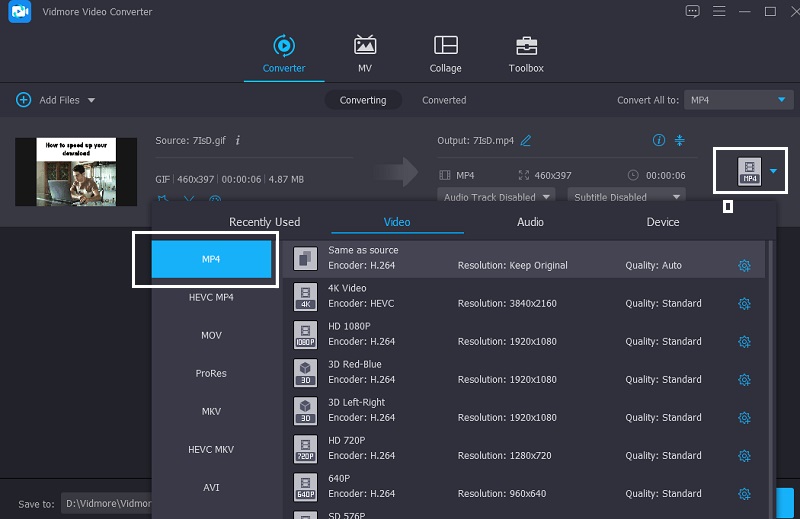The height and width of the screenshot is (519, 800).
Task: Open the Toolbox module
Action: click(525, 54)
